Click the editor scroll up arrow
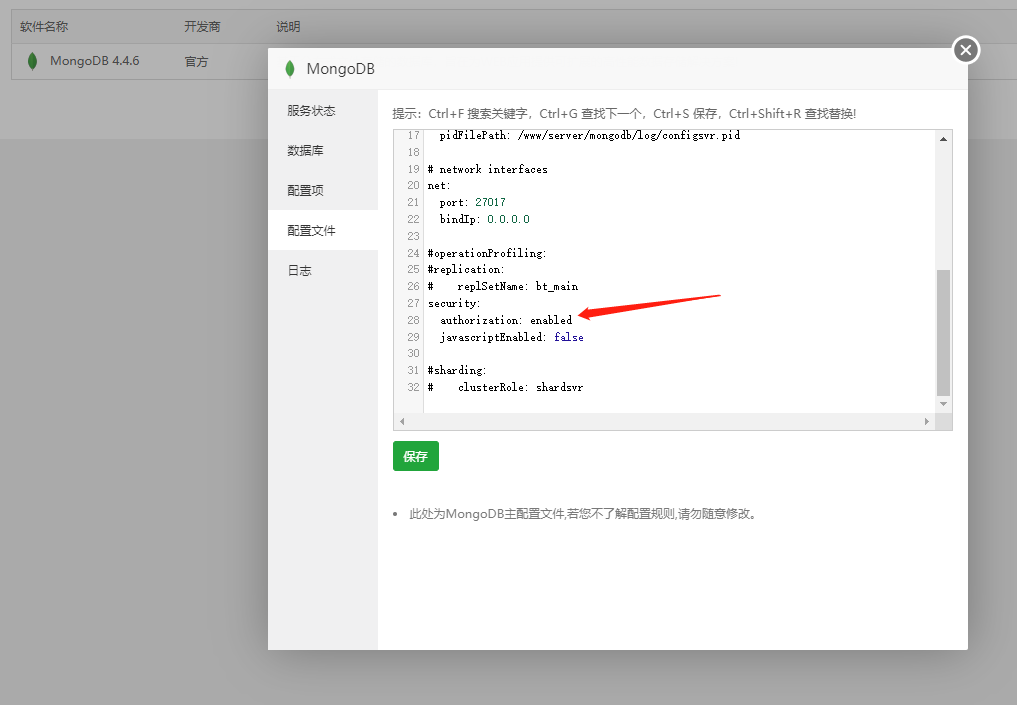Image resolution: width=1017 pixels, height=705 pixels. (x=943, y=139)
